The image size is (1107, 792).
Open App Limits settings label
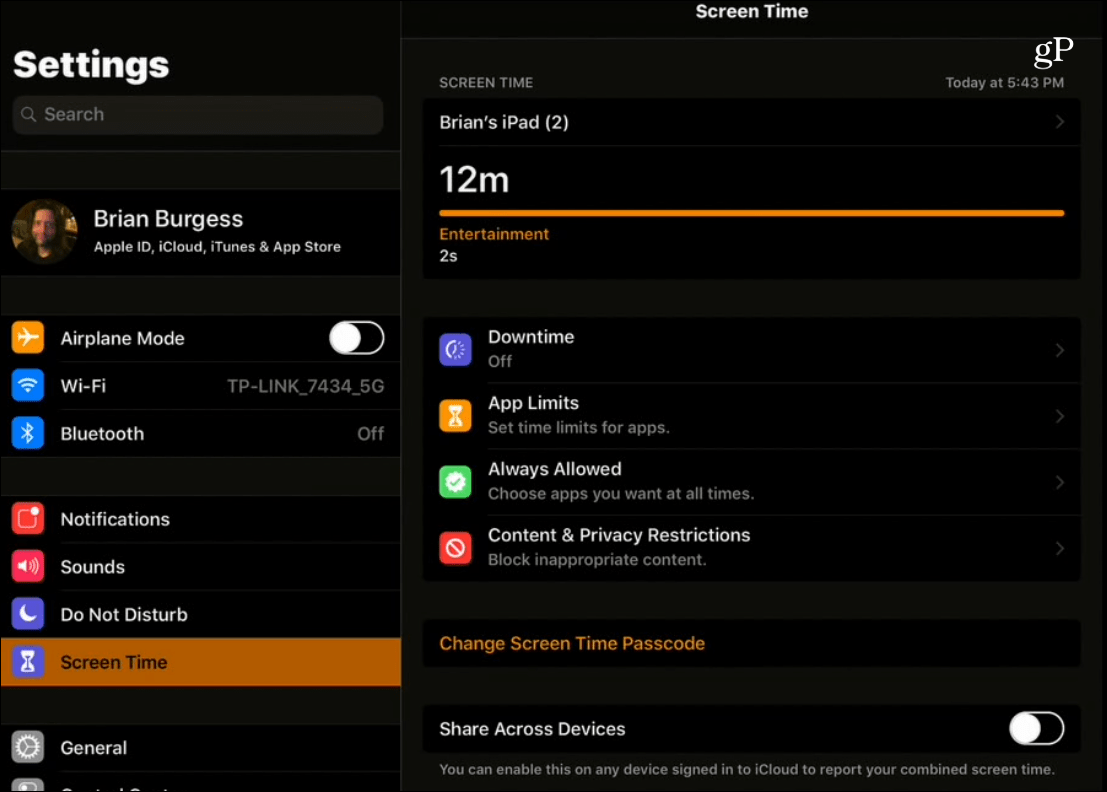click(x=533, y=403)
